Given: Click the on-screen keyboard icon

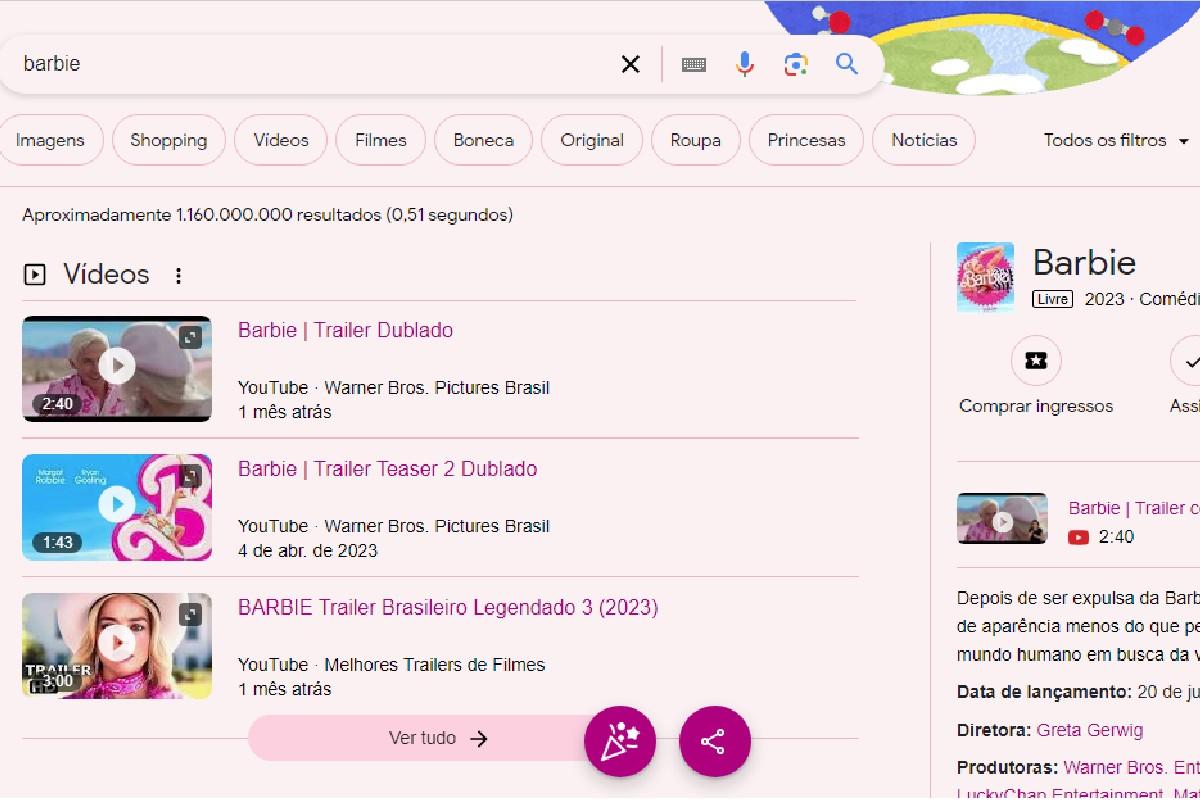Looking at the screenshot, I should coord(694,63).
